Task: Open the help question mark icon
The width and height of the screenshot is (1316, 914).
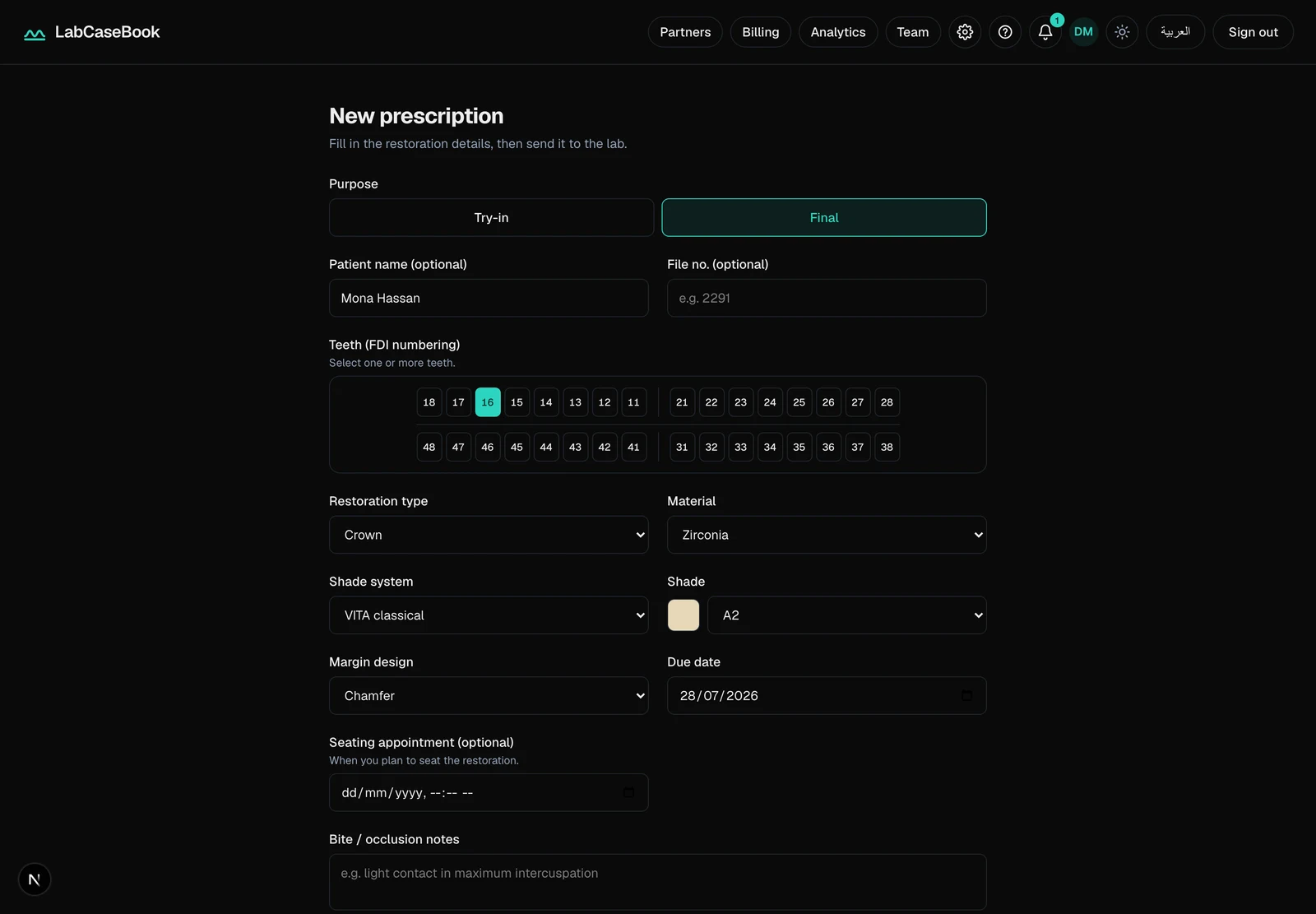Action: pyautogui.click(x=1005, y=32)
